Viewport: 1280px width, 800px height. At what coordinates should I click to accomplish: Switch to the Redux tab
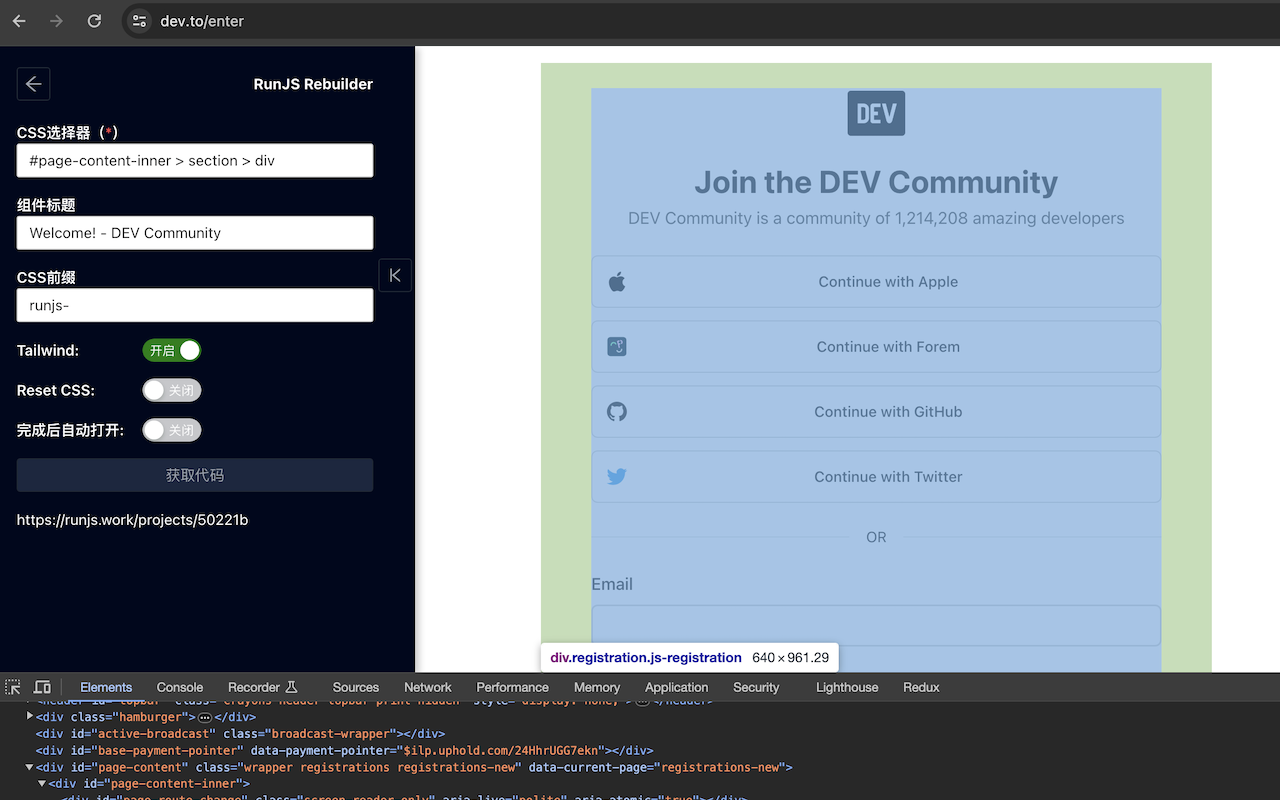pyautogui.click(x=921, y=687)
